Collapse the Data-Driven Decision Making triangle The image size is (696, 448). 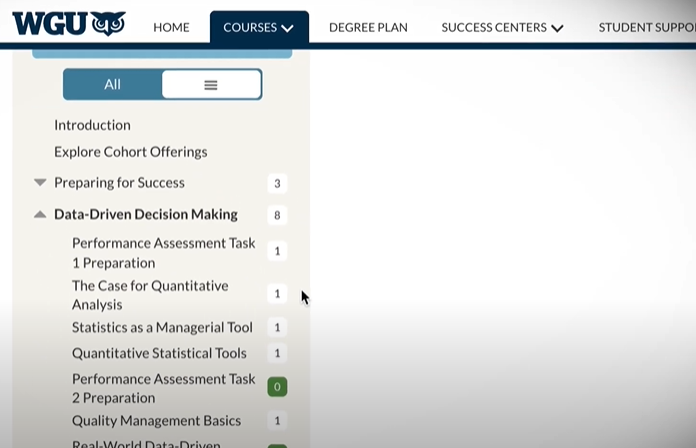(40, 215)
